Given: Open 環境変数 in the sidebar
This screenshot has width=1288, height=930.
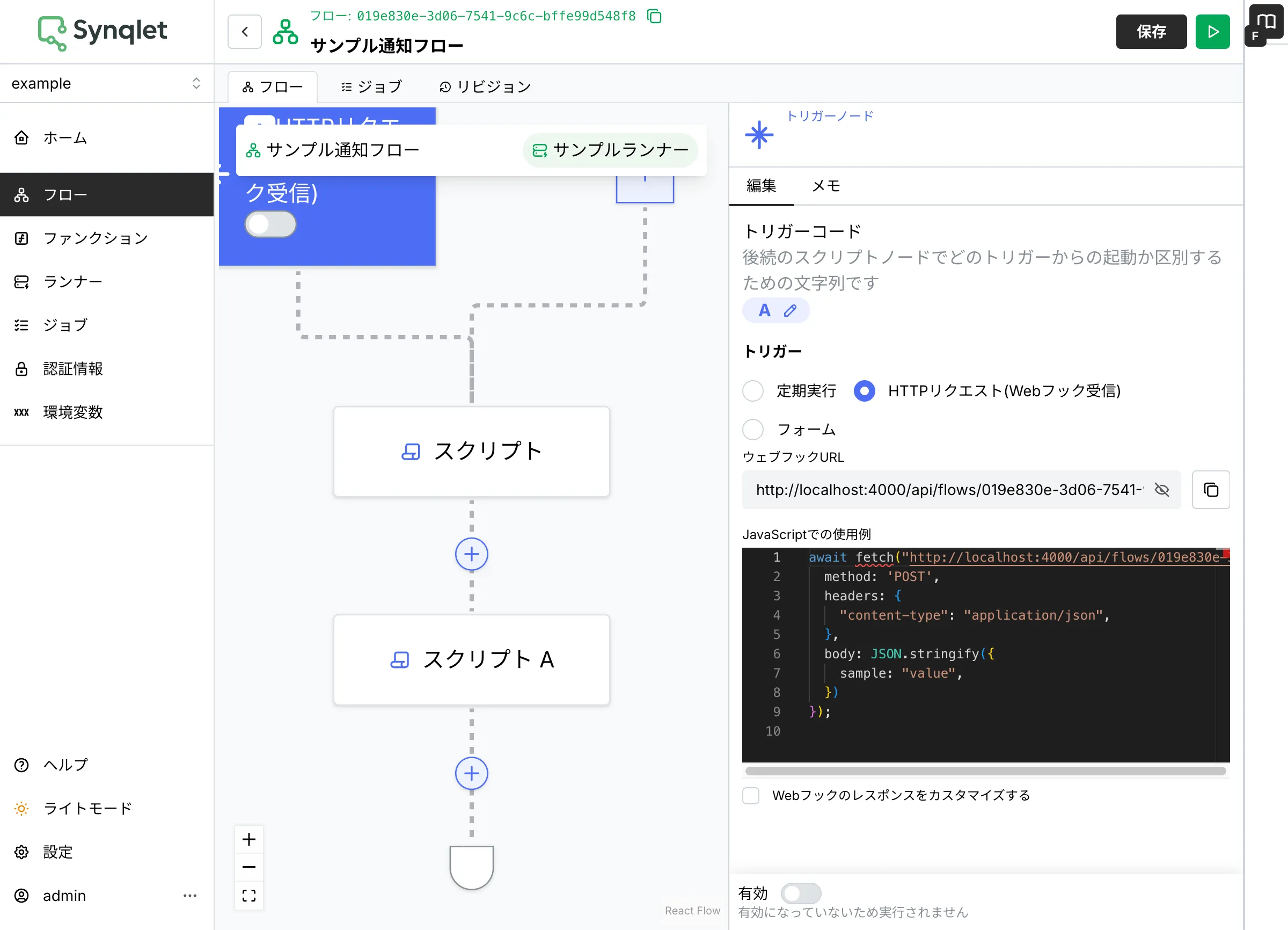Looking at the screenshot, I should [107, 412].
